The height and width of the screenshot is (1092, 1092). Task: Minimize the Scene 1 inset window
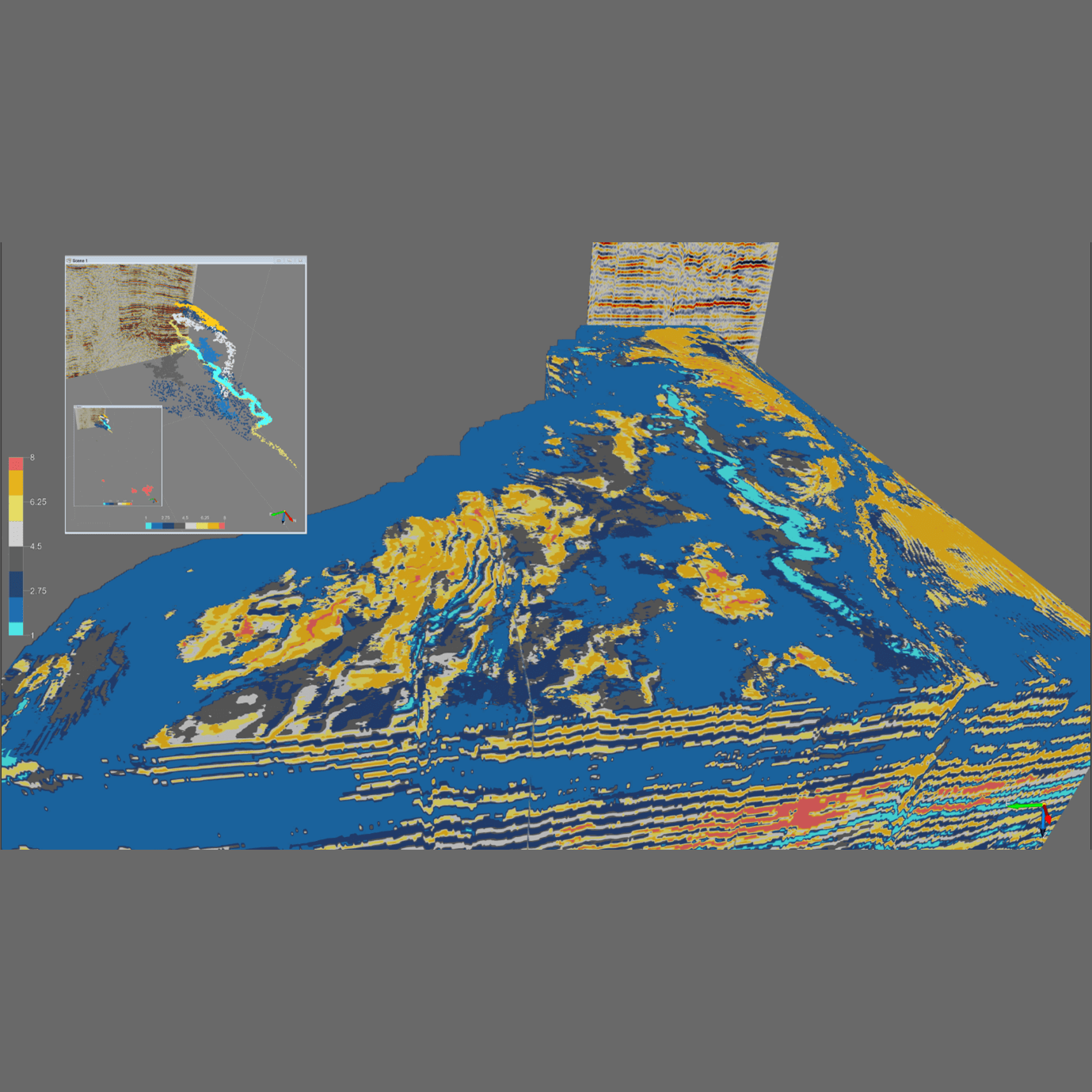279,261
